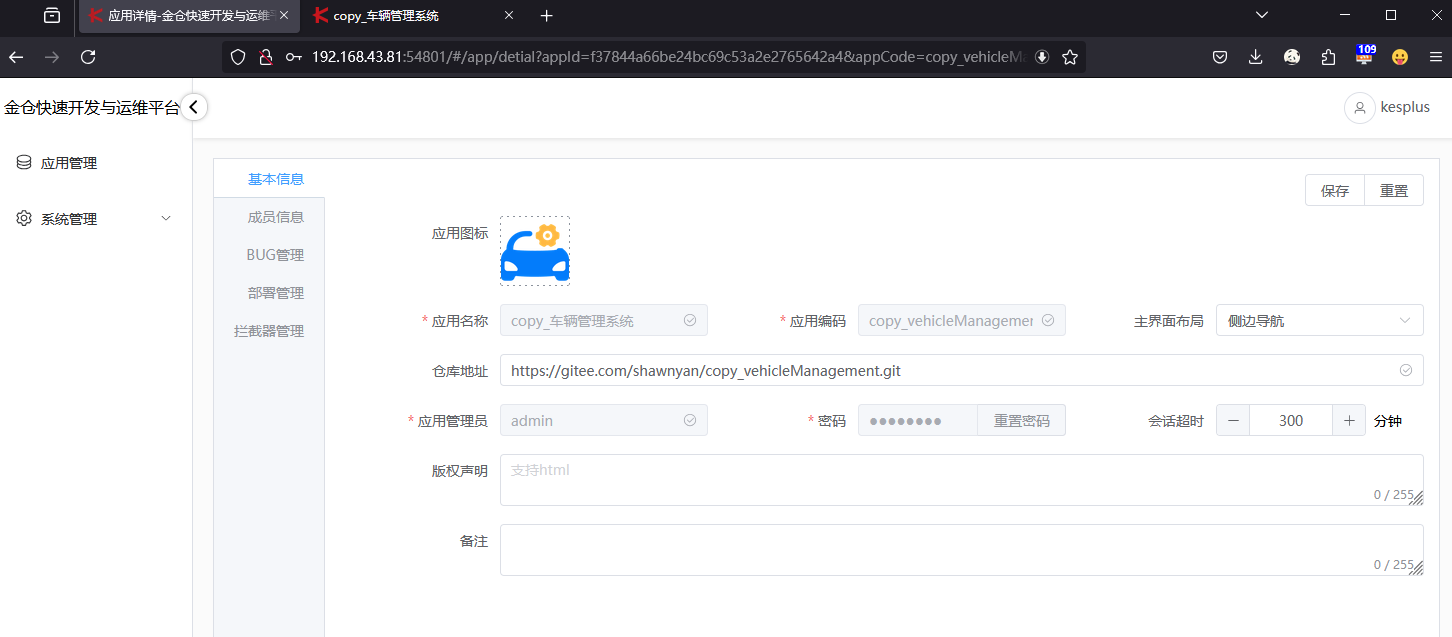Bookmark this page with the star icon
The width and height of the screenshot is (1452, 637).
click(x=1070, y=57)
